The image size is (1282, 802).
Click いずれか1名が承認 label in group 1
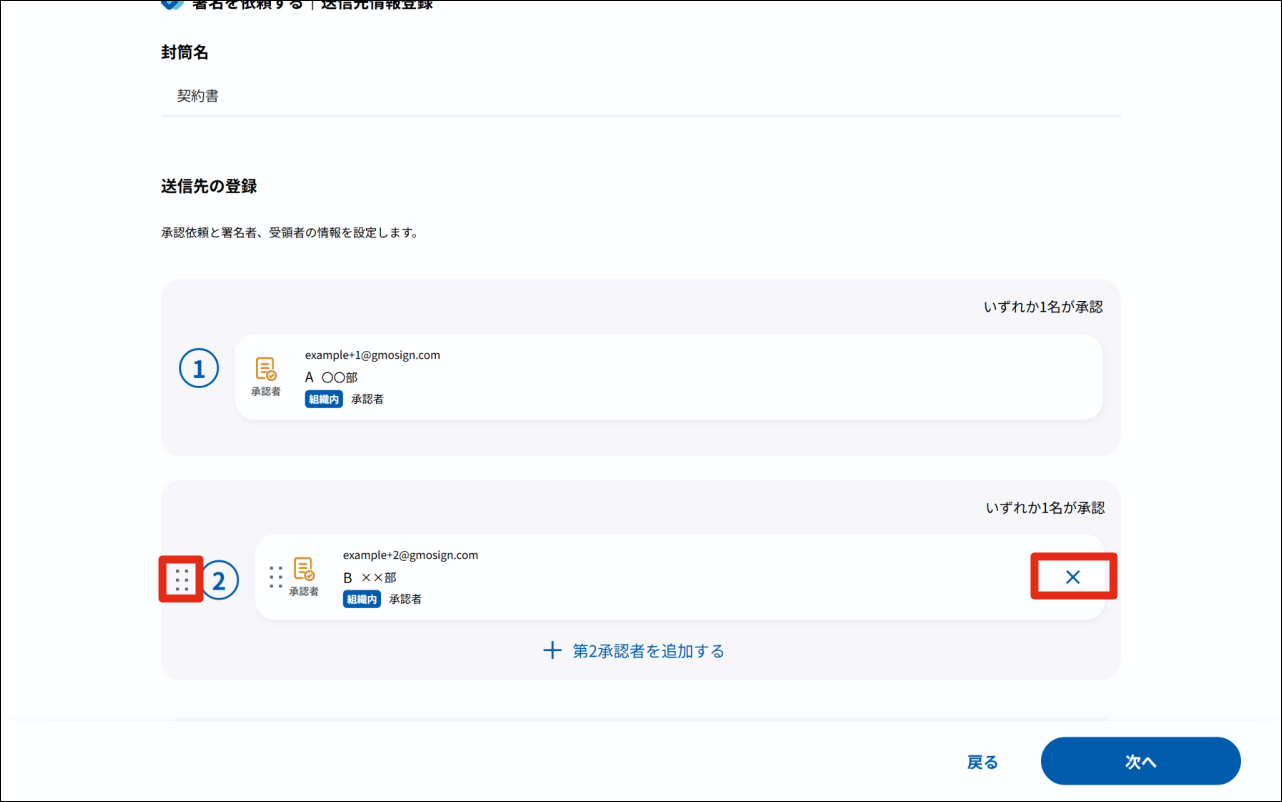point(1043,307)
